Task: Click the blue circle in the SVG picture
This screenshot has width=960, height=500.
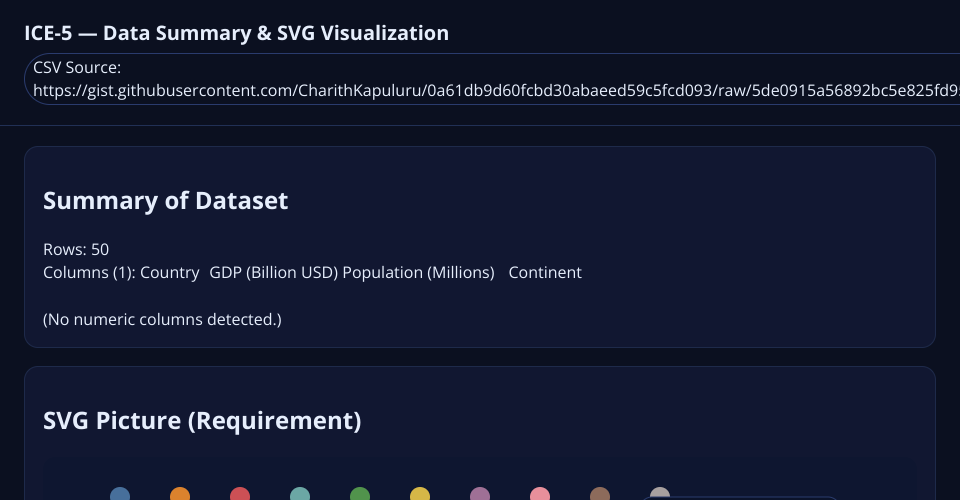Action: [120, 495]
